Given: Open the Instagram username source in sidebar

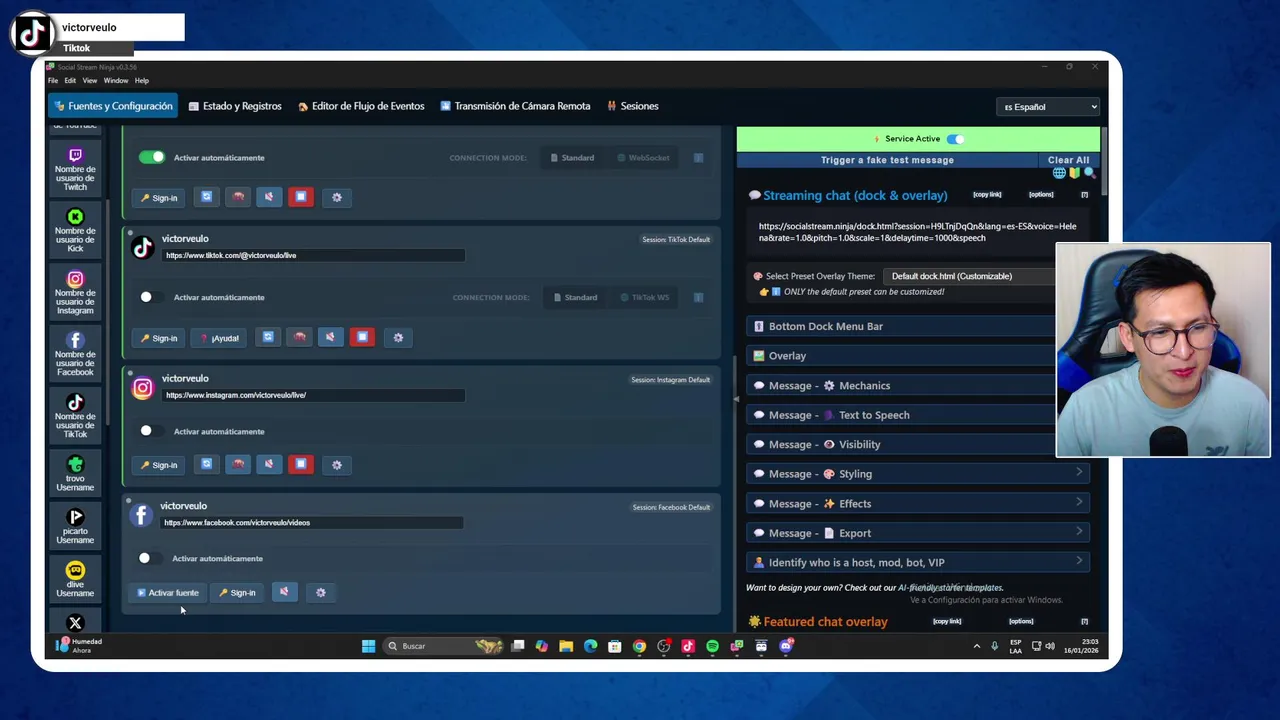Looking at the screenshot, I should (x=75, y=292).
